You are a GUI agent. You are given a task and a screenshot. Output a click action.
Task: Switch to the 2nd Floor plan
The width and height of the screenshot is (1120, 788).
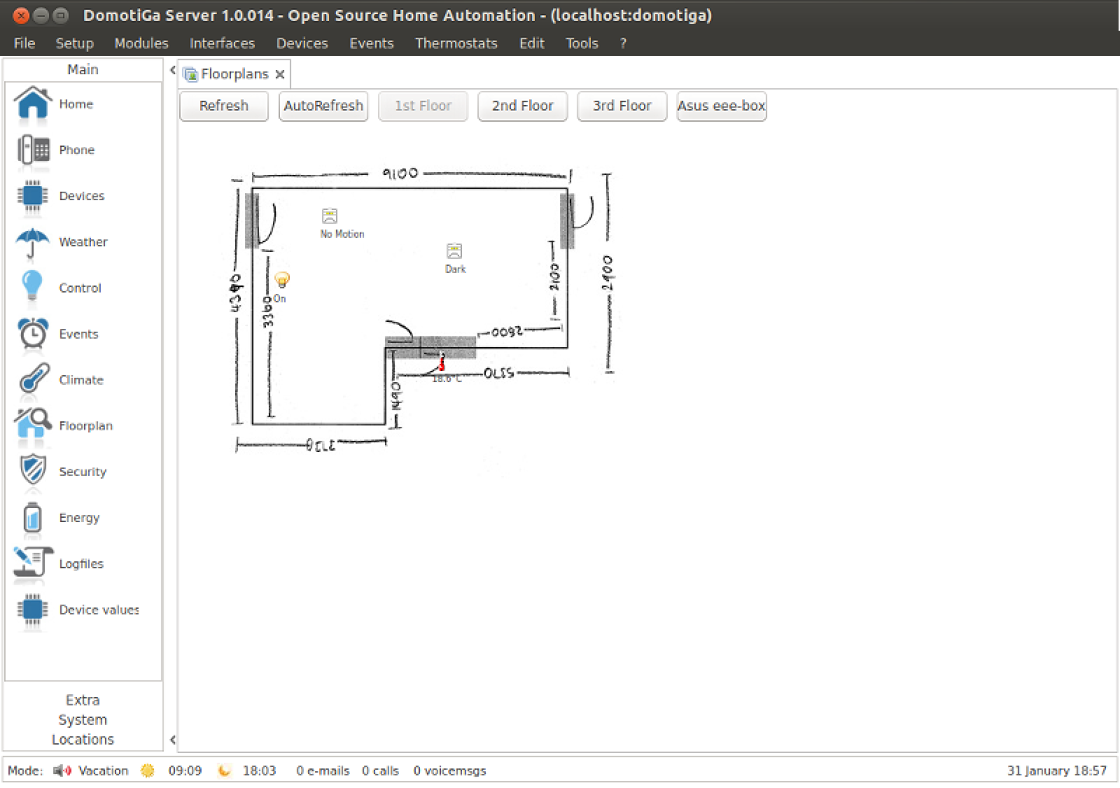[522, 106]
